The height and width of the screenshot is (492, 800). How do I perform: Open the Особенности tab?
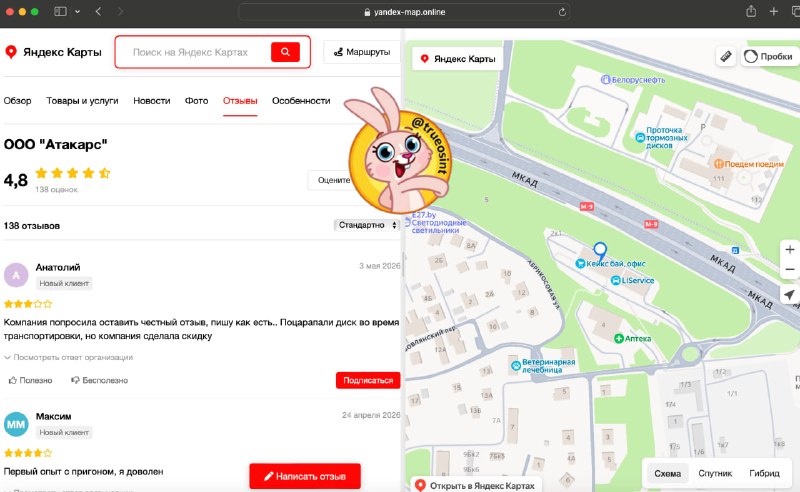pos(301,101)
